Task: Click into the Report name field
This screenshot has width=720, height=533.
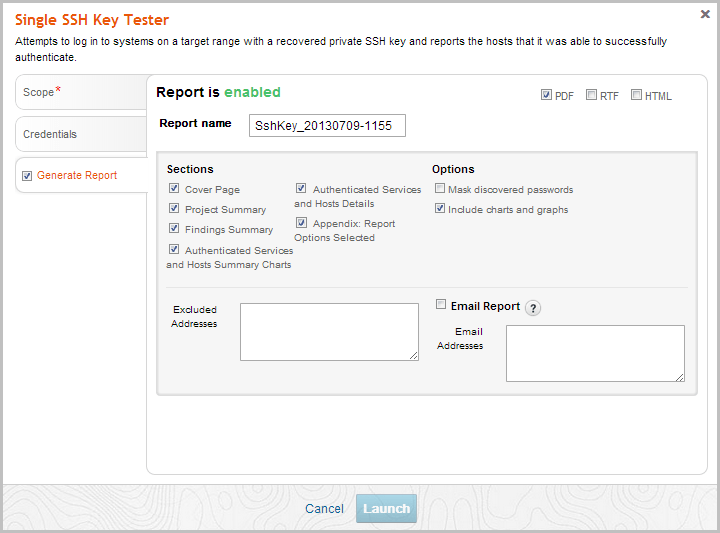Action: (327, 125)
